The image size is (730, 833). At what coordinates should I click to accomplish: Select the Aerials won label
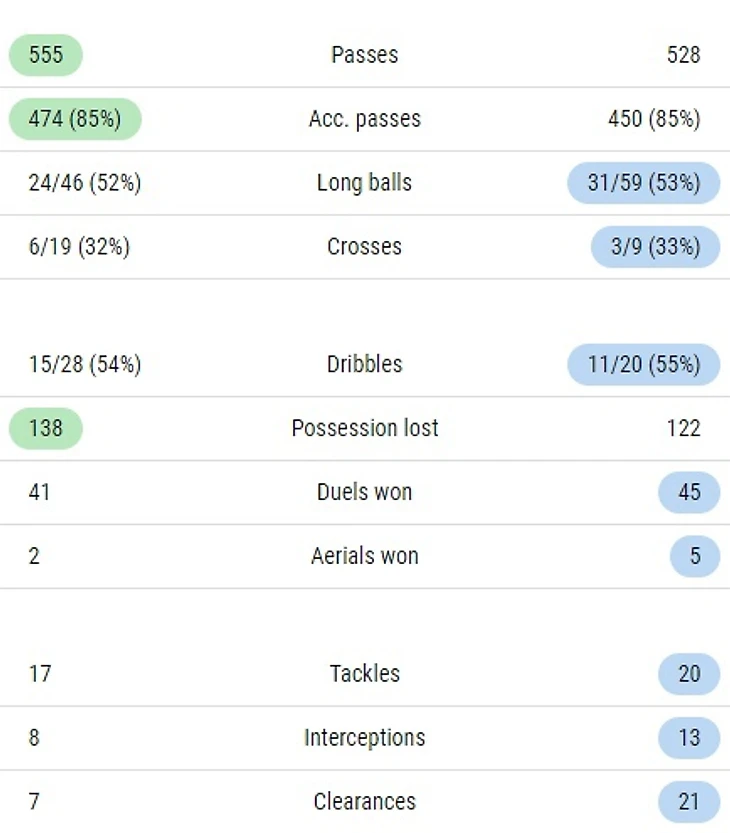click(364, 557)
